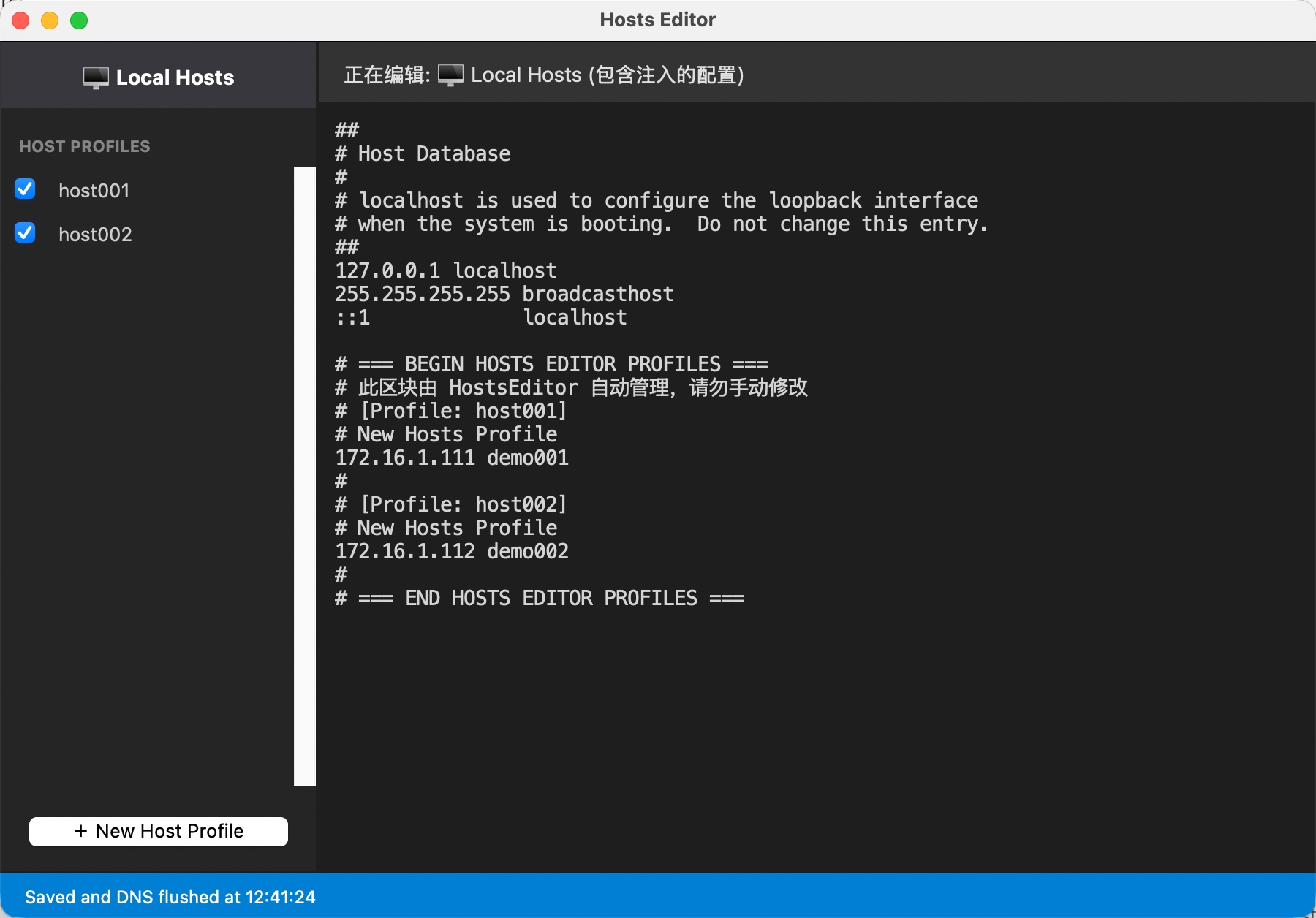Click the '# Host Database' comment line

[x=423, y=153]
